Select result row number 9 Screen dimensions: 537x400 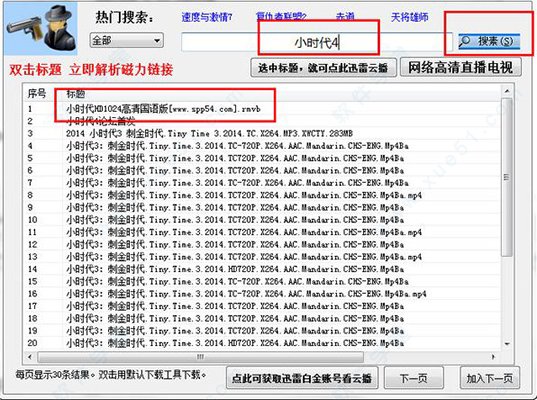(x=263, y=207)
